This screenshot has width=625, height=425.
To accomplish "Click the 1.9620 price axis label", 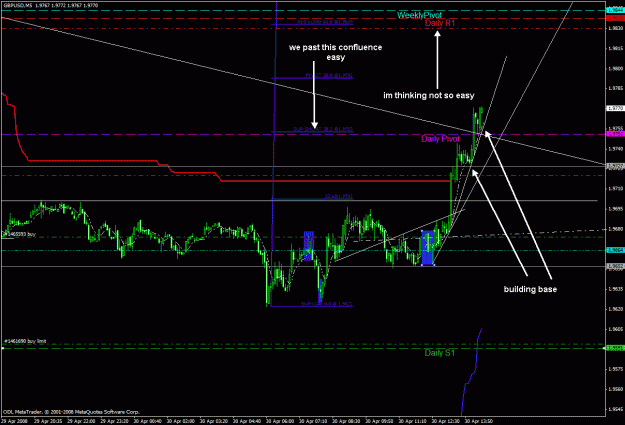I will coord(616,309).
